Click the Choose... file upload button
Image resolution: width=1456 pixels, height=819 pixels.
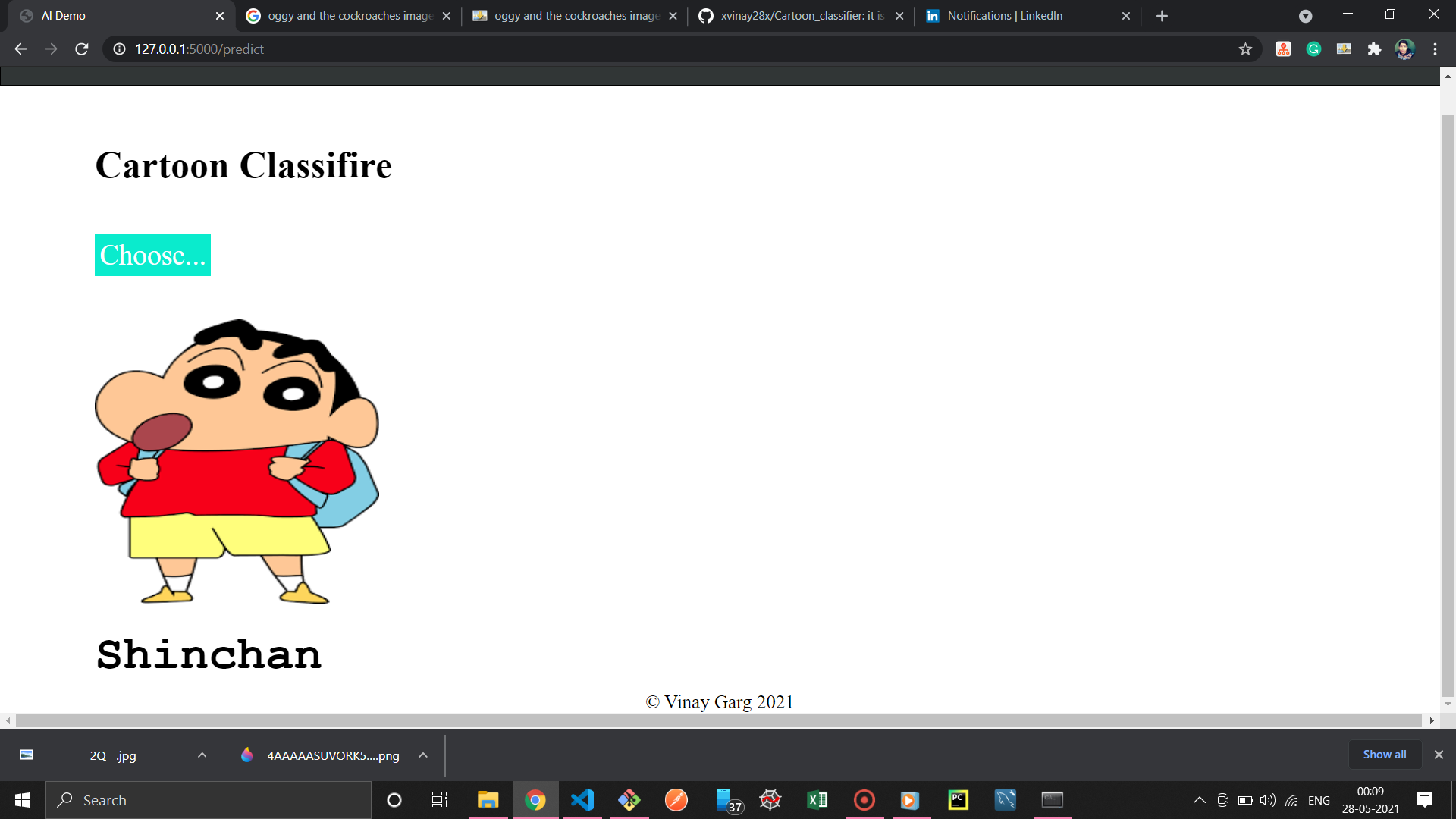[x=152, y=256]
